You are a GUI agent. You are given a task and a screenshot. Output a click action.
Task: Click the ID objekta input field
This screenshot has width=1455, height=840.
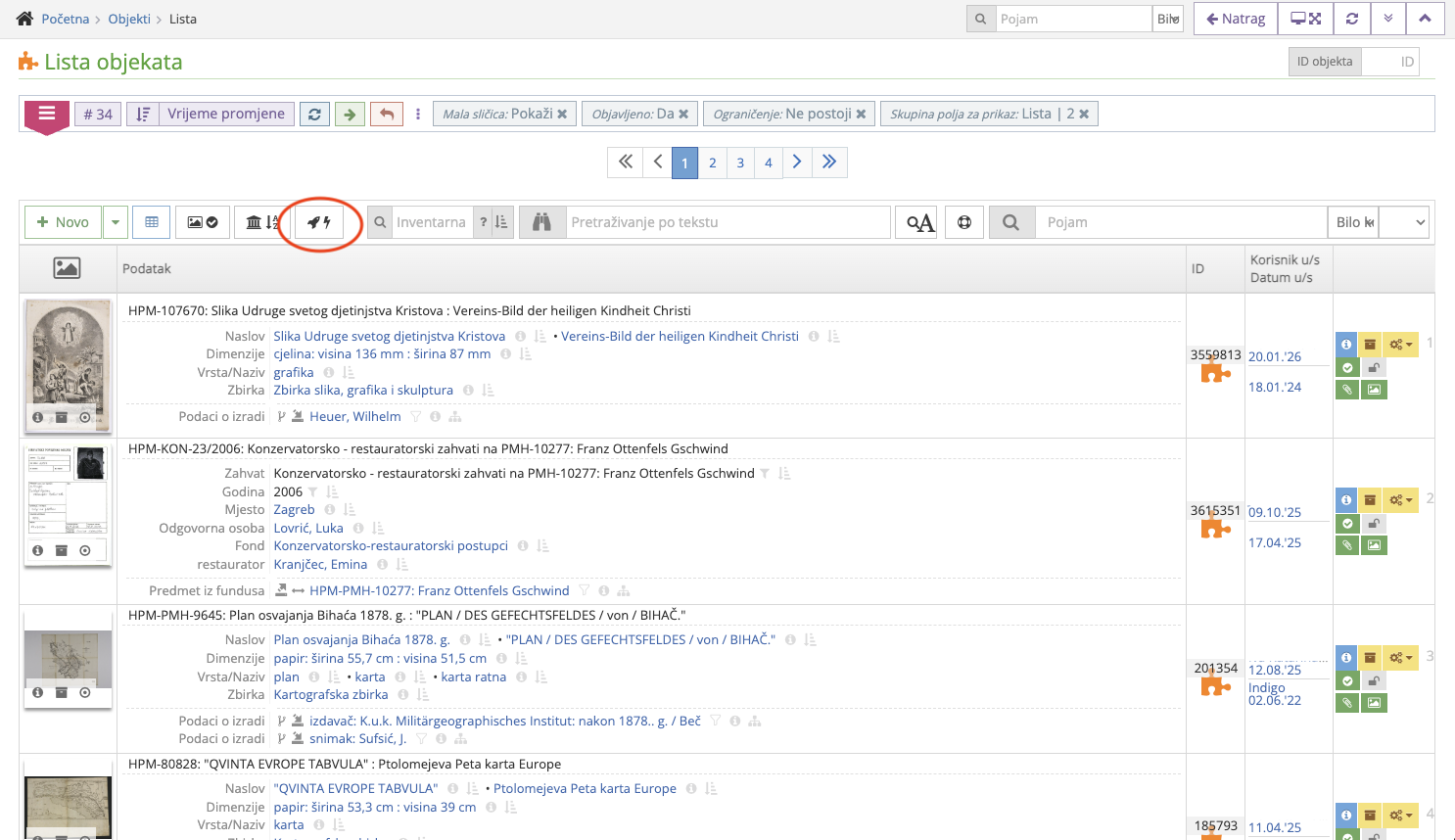point(1388,62)
